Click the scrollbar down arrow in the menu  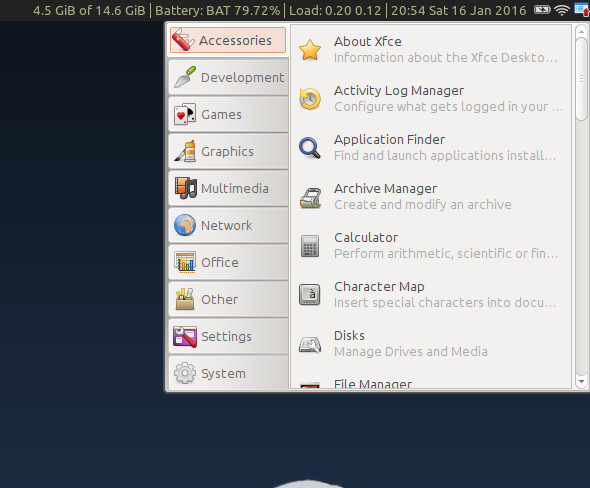(581, 382)
